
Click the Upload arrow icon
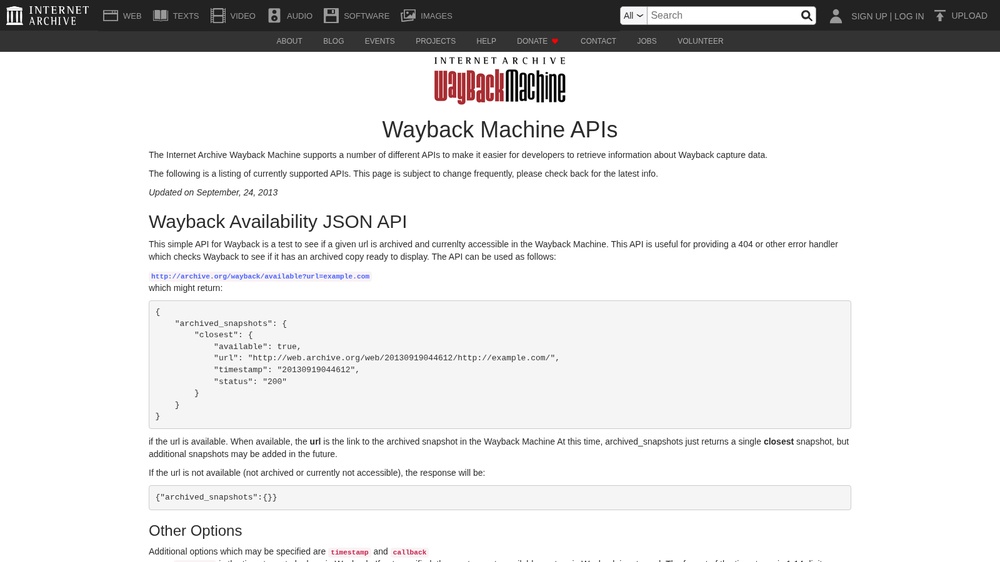(x=939, y=15)
